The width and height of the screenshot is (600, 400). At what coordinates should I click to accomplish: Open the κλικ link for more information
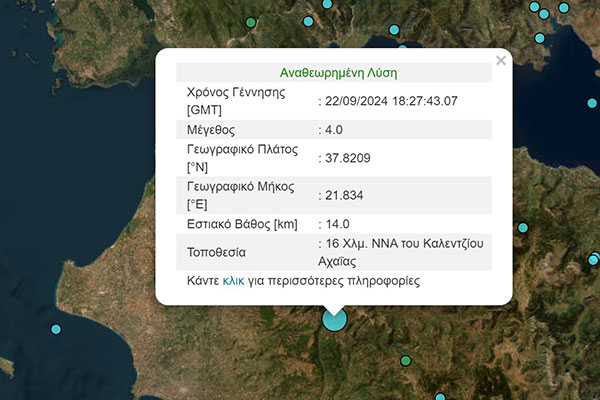click(233, 282)
